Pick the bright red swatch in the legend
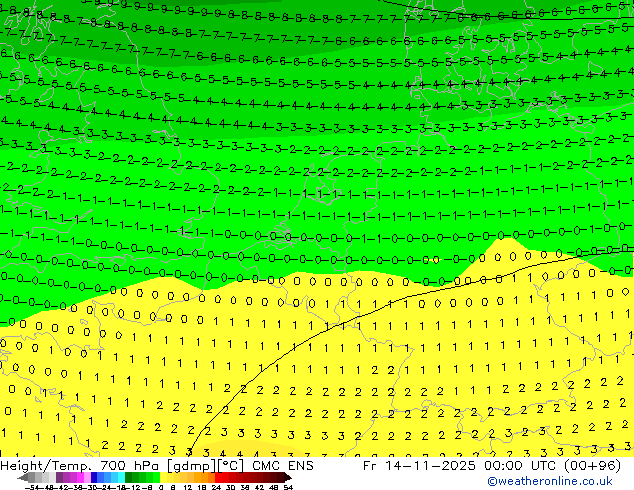This screenshot has width=634, height=490. tap(218, 477)
